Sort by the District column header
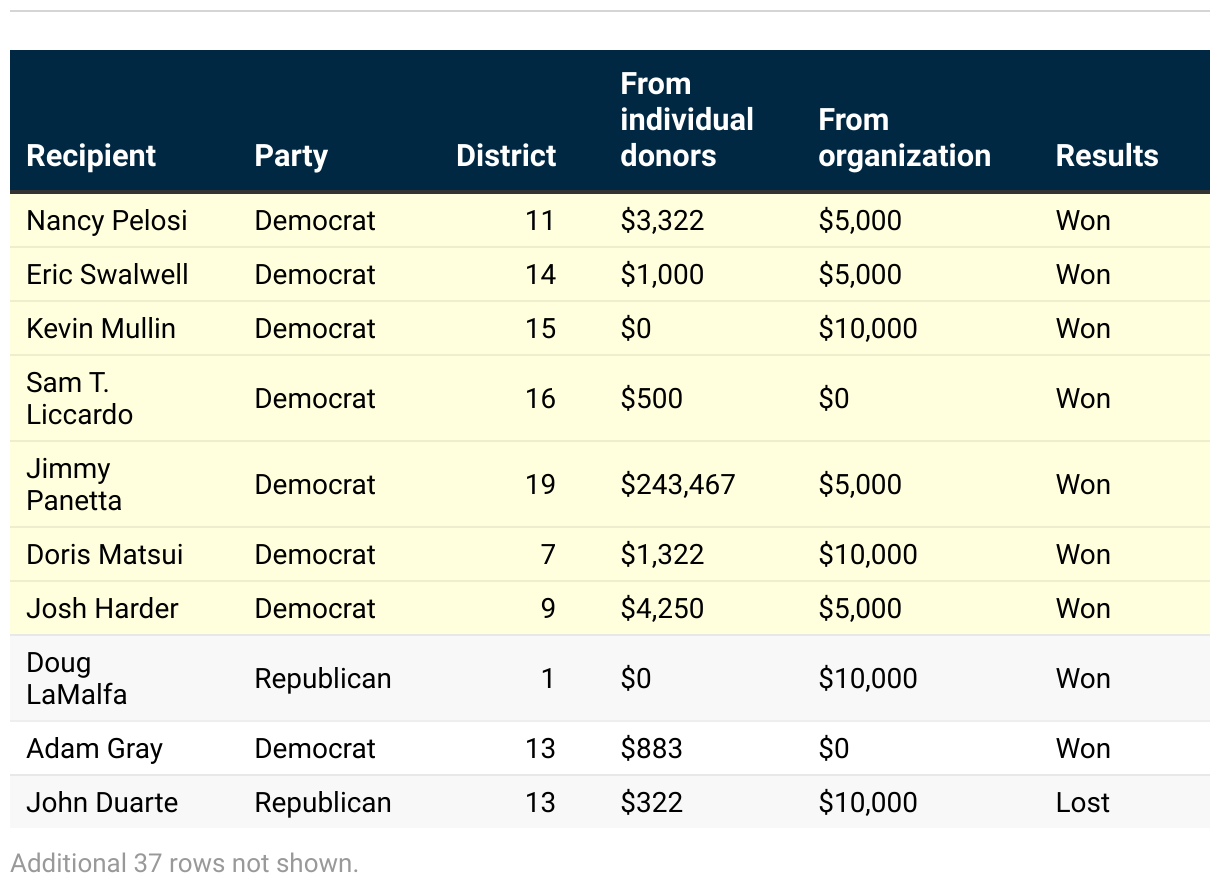This screenshot has width=1220, height=888. 506,156
